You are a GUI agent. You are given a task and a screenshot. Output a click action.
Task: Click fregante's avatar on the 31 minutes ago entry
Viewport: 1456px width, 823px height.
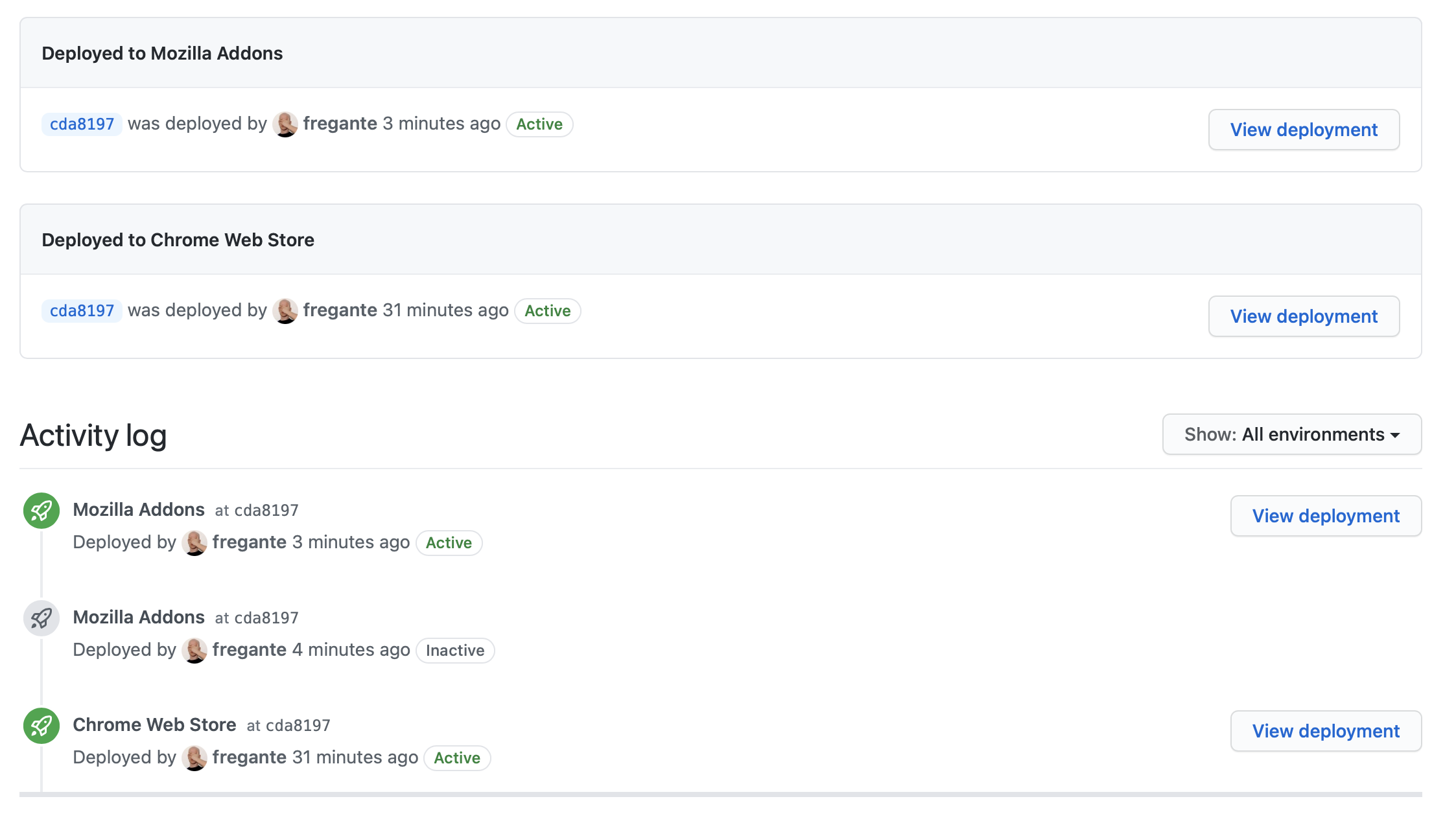pyautogui.click(x=194, y=758)
